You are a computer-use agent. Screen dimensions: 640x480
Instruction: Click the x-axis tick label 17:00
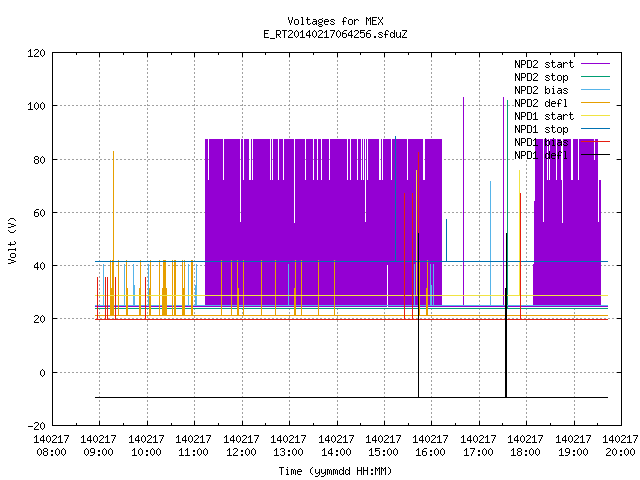[x=478, y=452]
